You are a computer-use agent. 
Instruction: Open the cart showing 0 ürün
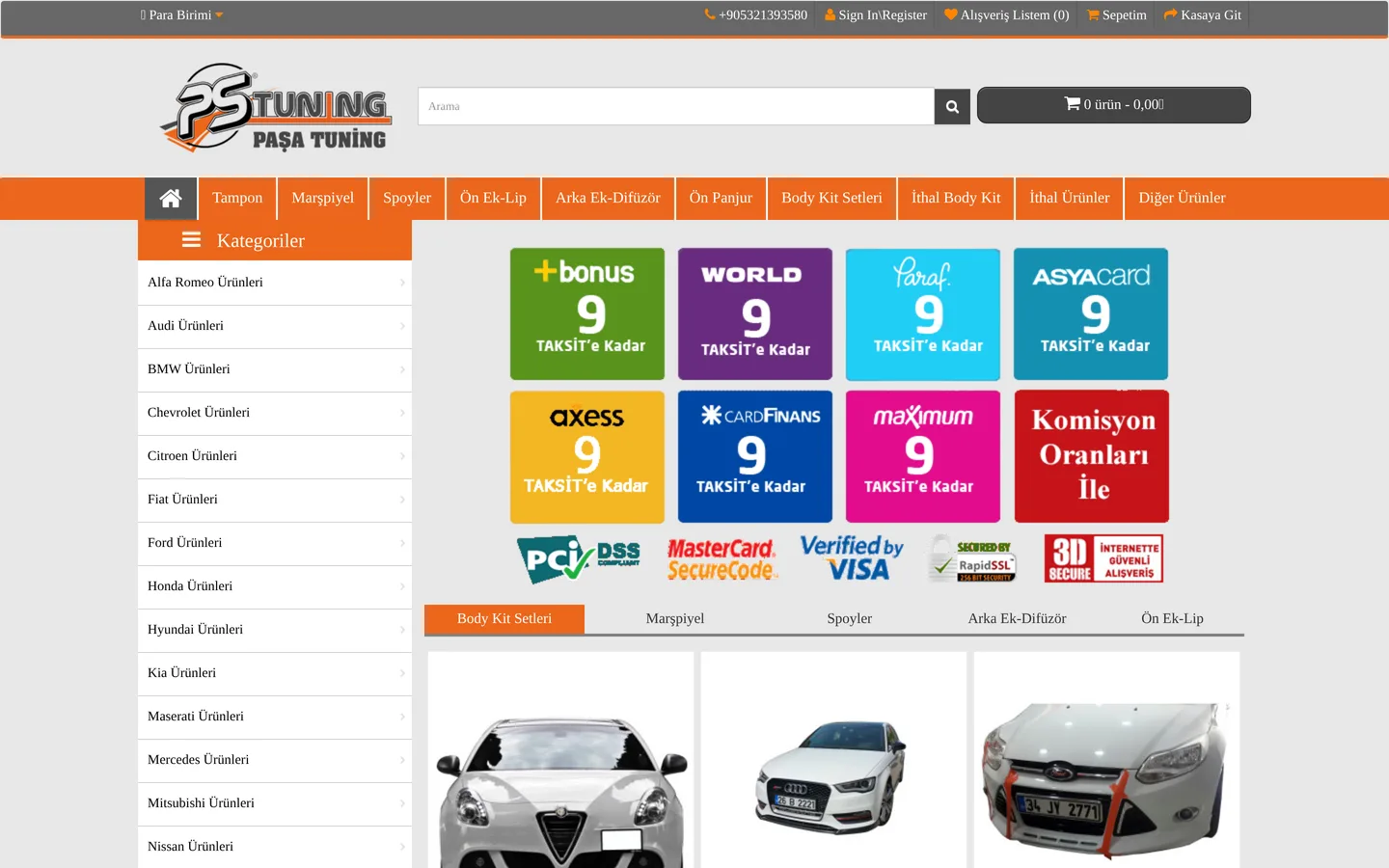point(1114,105)
